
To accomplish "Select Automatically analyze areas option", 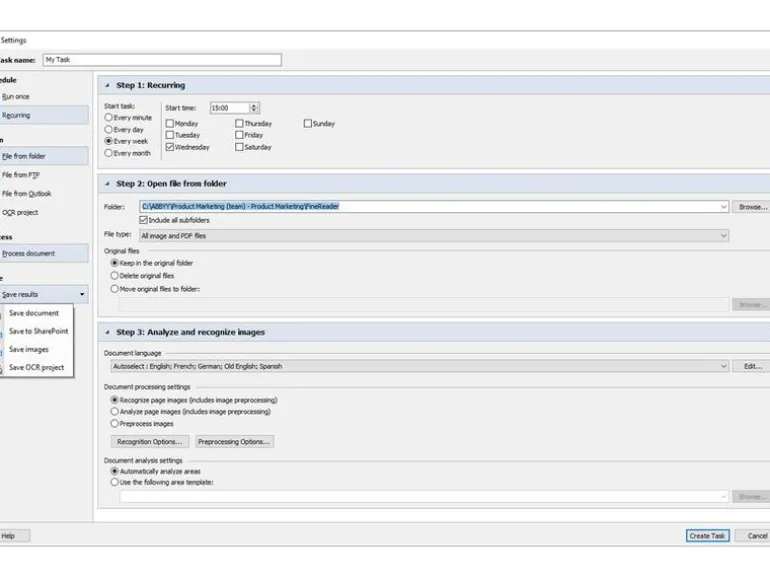I will [114, 471].
